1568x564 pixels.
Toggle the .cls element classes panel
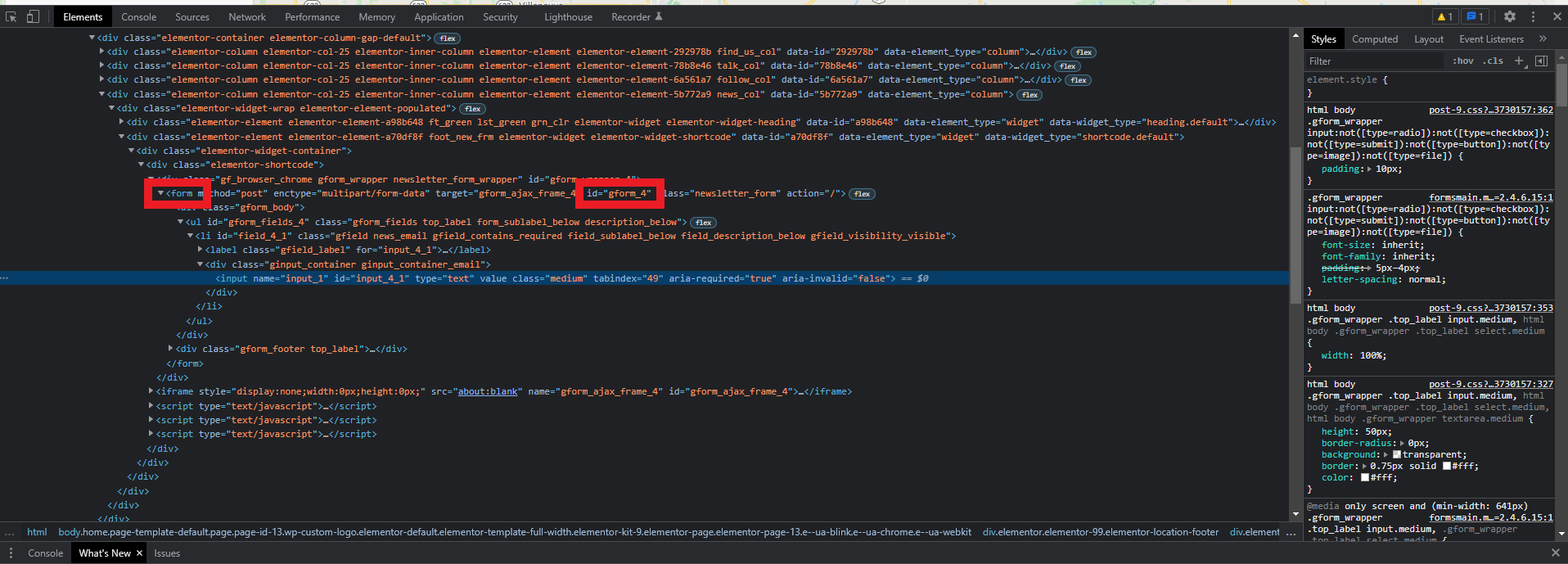(1494, 61)
